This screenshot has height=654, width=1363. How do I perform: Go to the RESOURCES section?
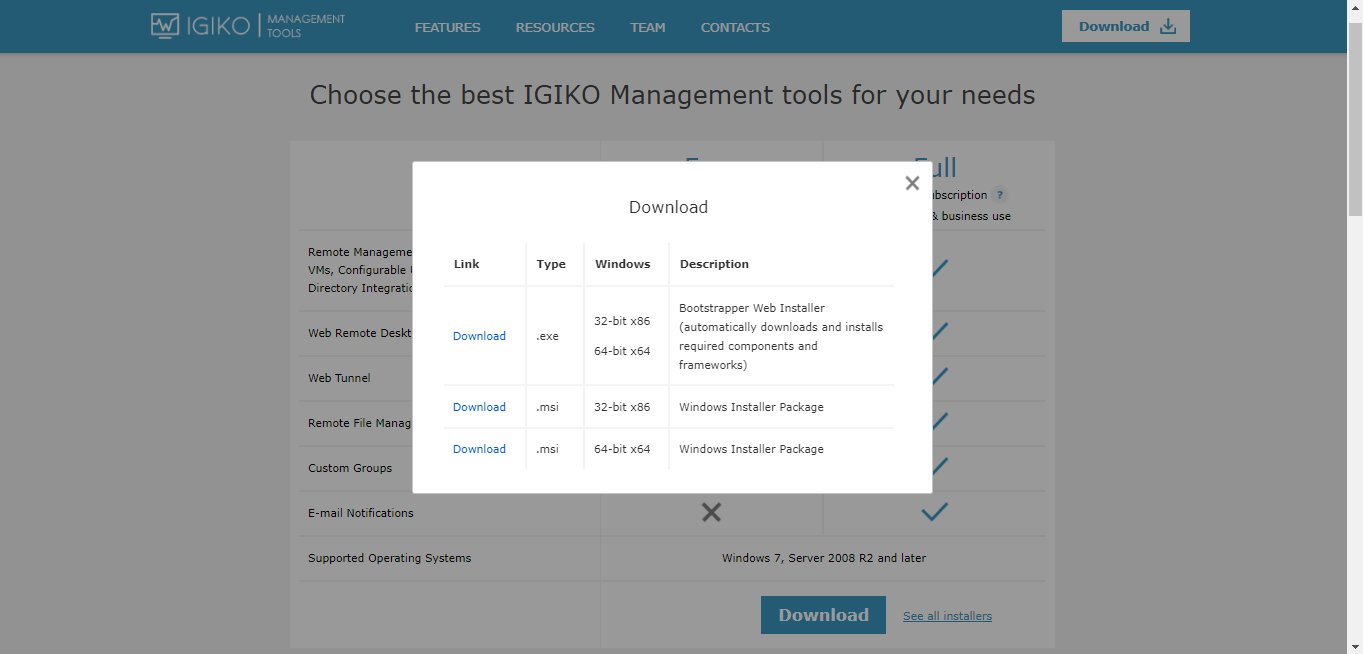pos(555,27)
